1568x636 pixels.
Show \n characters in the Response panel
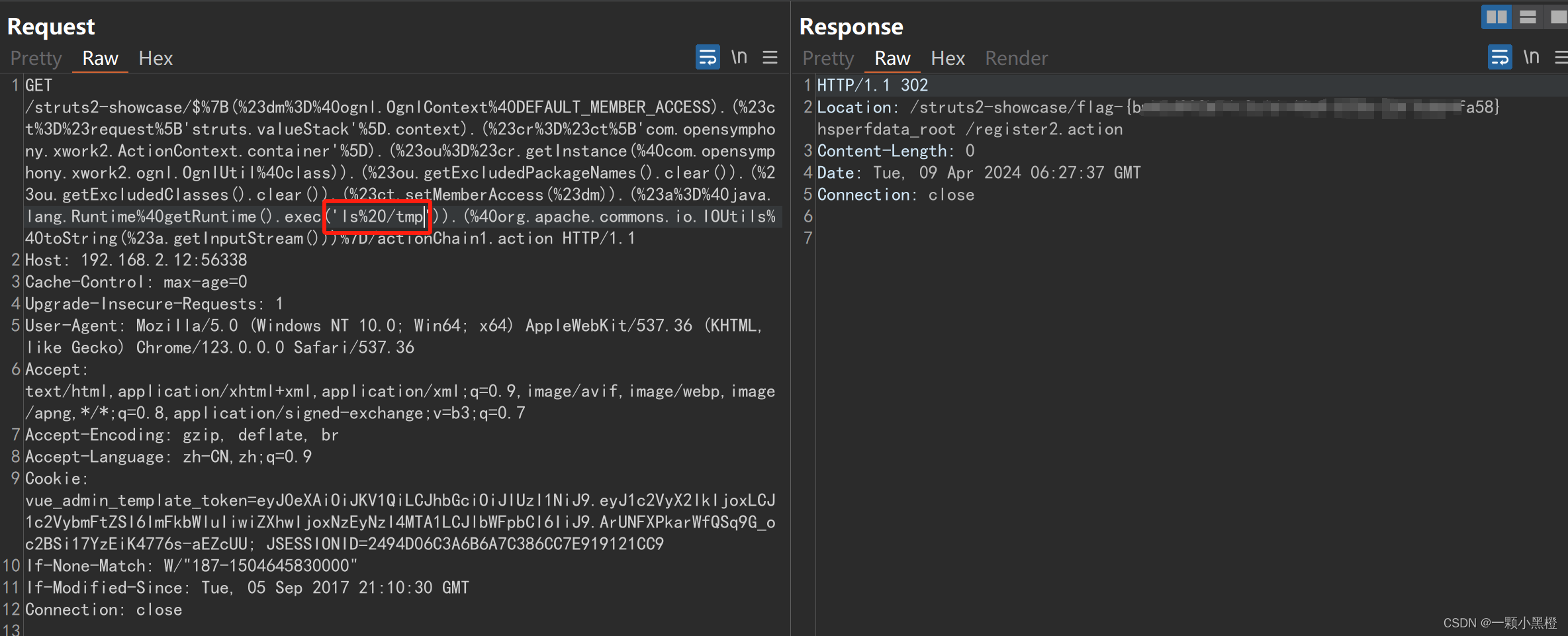click(1532, 57)
